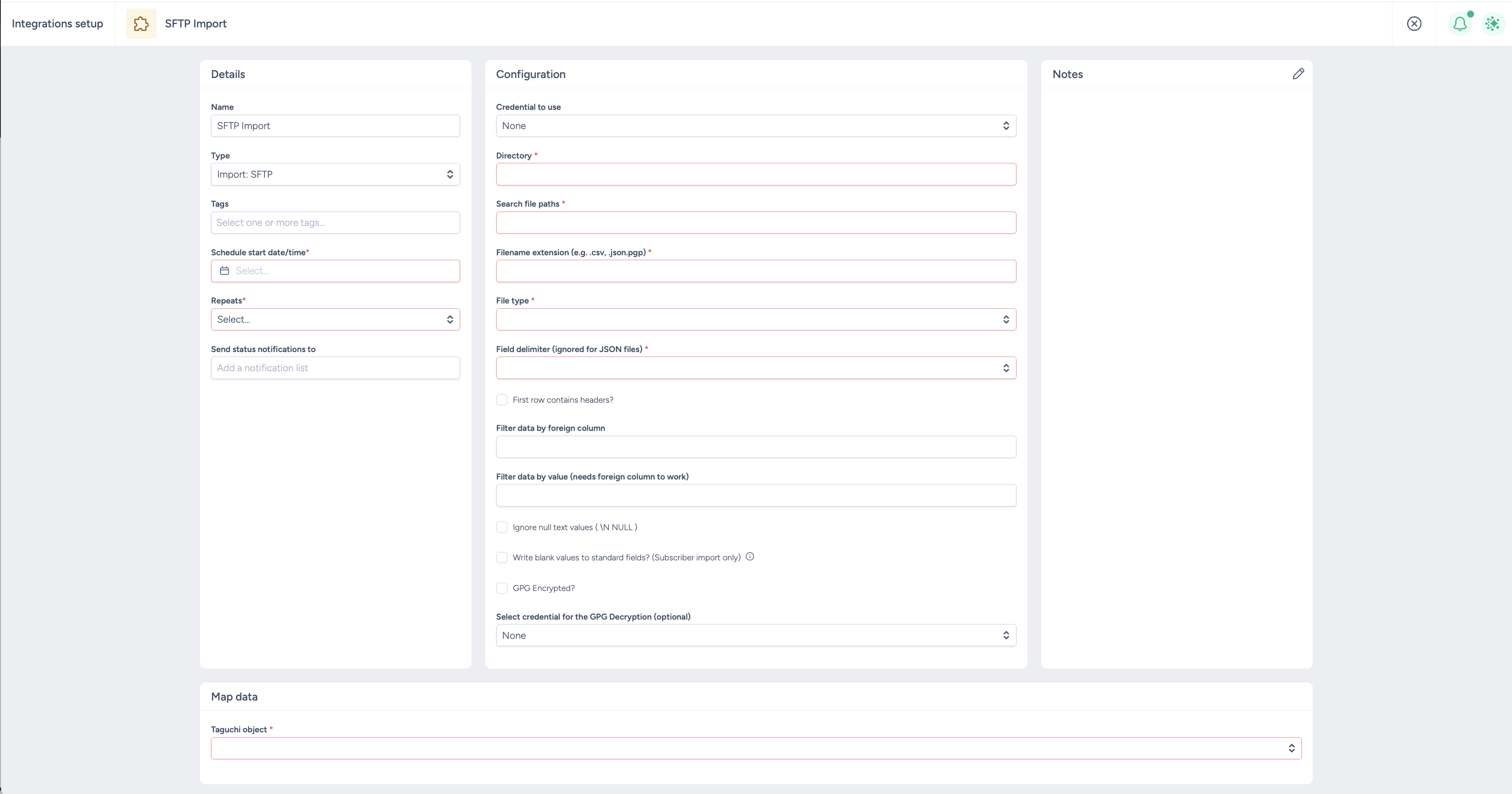Open the notifications bell
The width and height of the screenshot is (1512, 794).
tap(1460, 24)
